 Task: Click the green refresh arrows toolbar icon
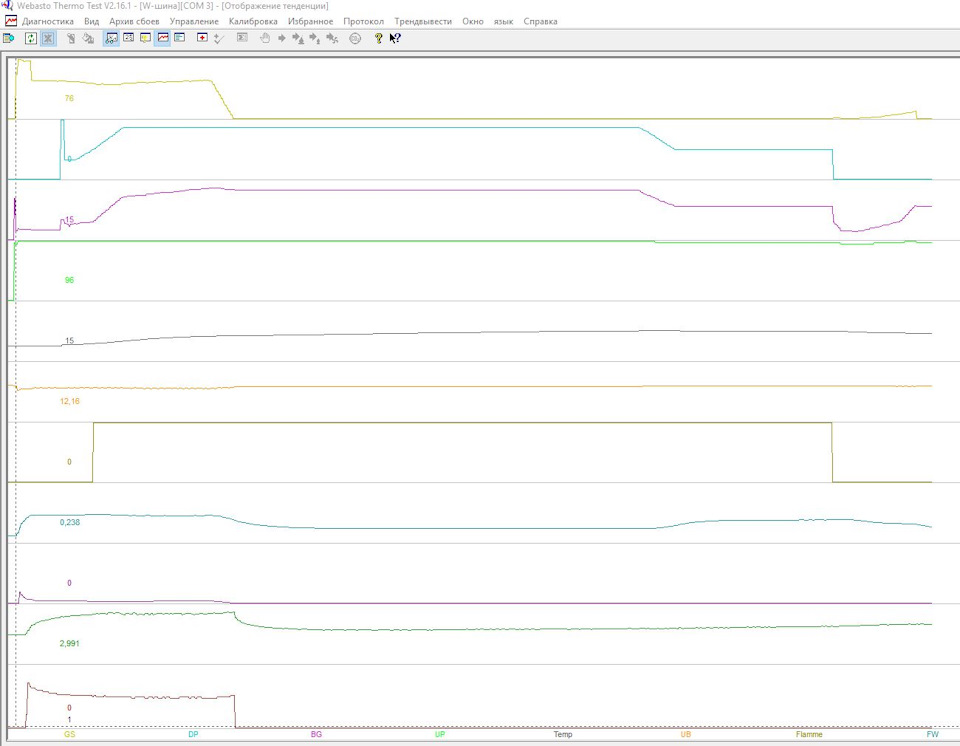click(x=31, y=39)
